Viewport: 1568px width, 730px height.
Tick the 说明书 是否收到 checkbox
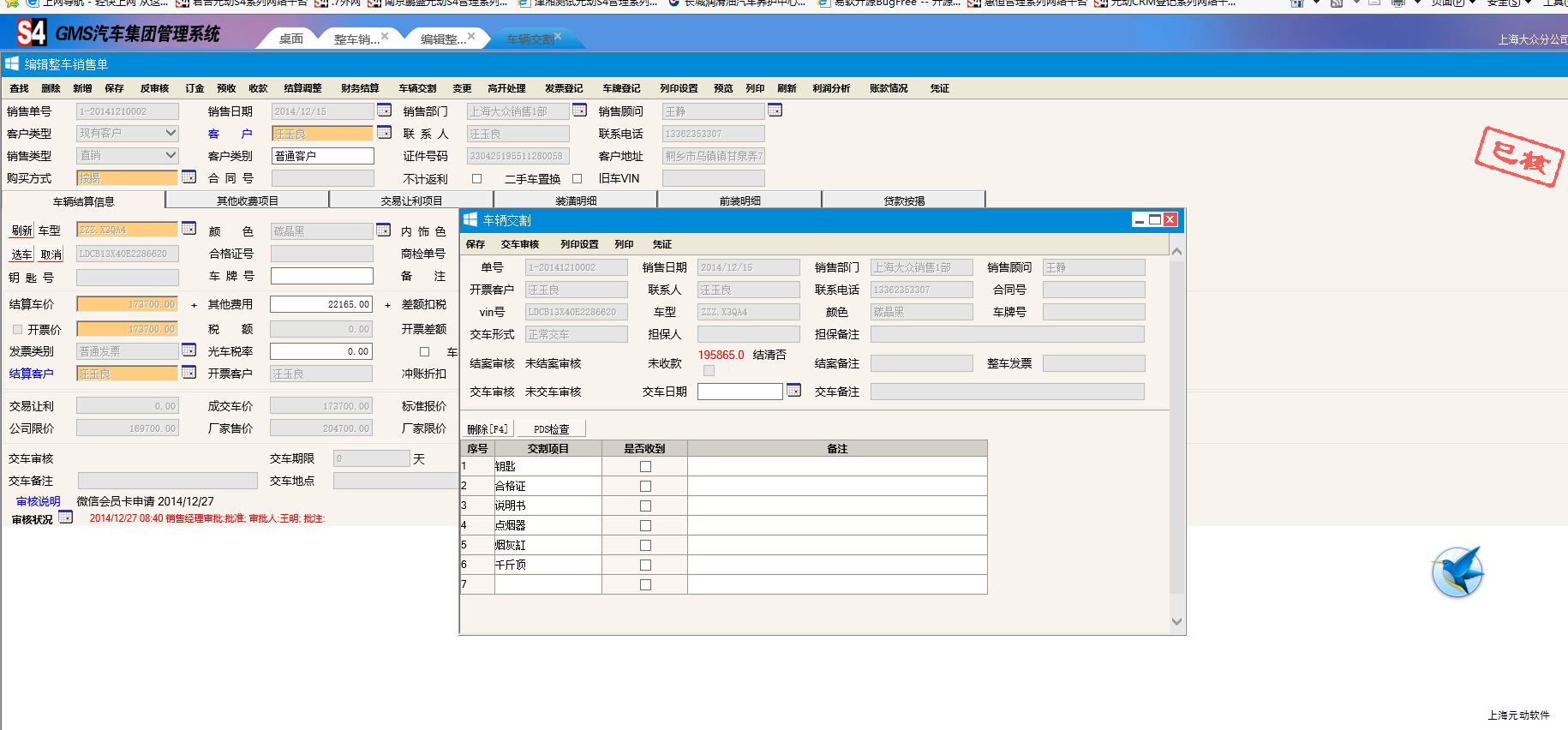pyautogui.click(x=645, y=506)
